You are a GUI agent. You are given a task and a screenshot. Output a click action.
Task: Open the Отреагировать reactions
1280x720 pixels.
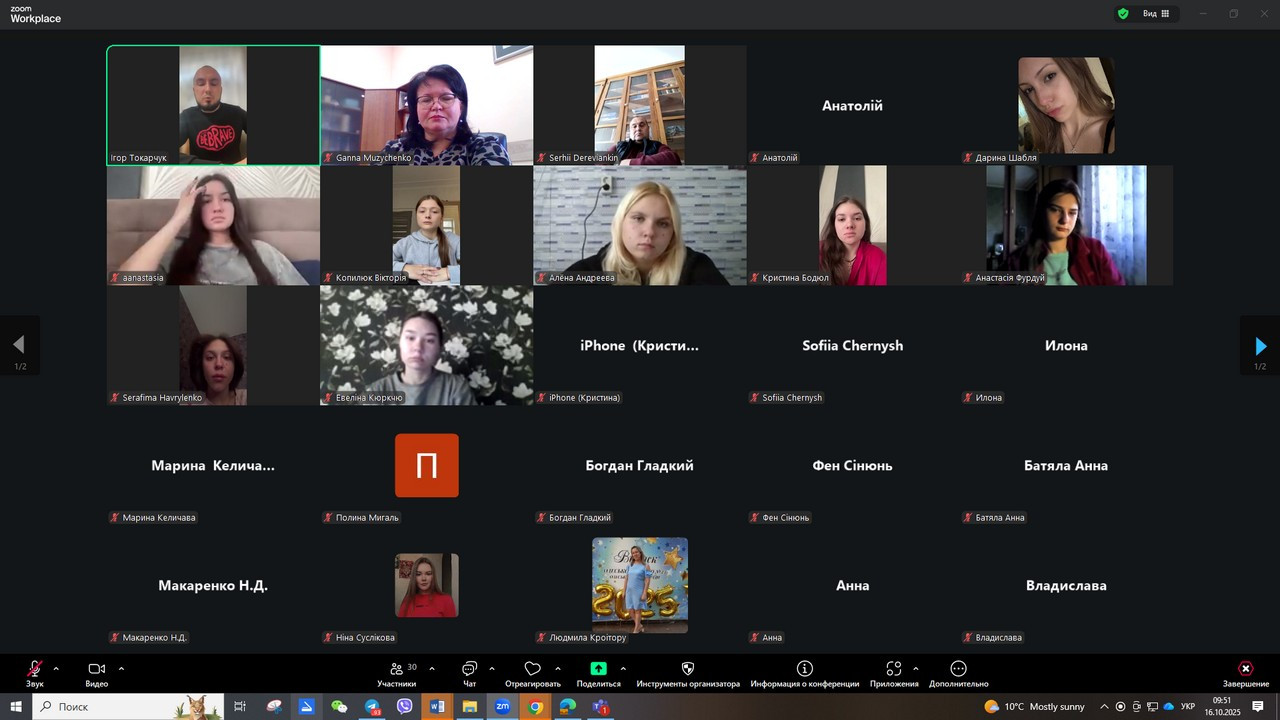pyautogui.click(x=533, y=673)
